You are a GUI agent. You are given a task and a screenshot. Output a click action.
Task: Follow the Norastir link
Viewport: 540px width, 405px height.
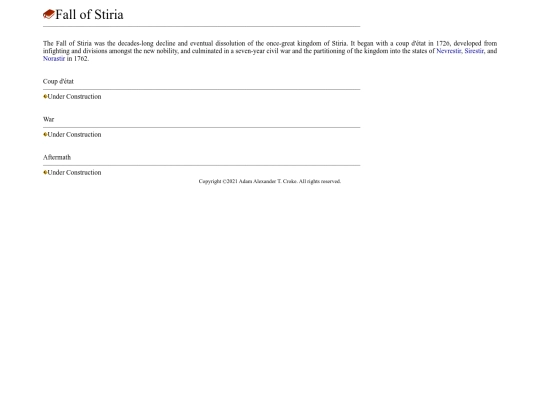(x=54, y=59)
